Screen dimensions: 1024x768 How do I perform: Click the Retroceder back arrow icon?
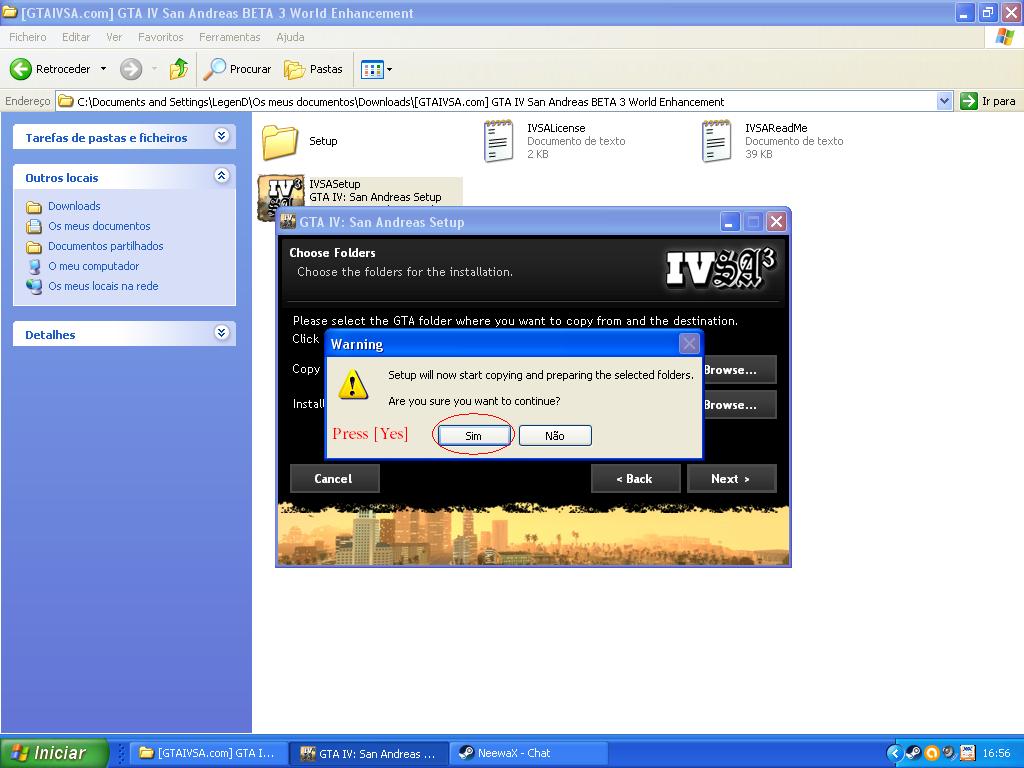click(20, 69)
